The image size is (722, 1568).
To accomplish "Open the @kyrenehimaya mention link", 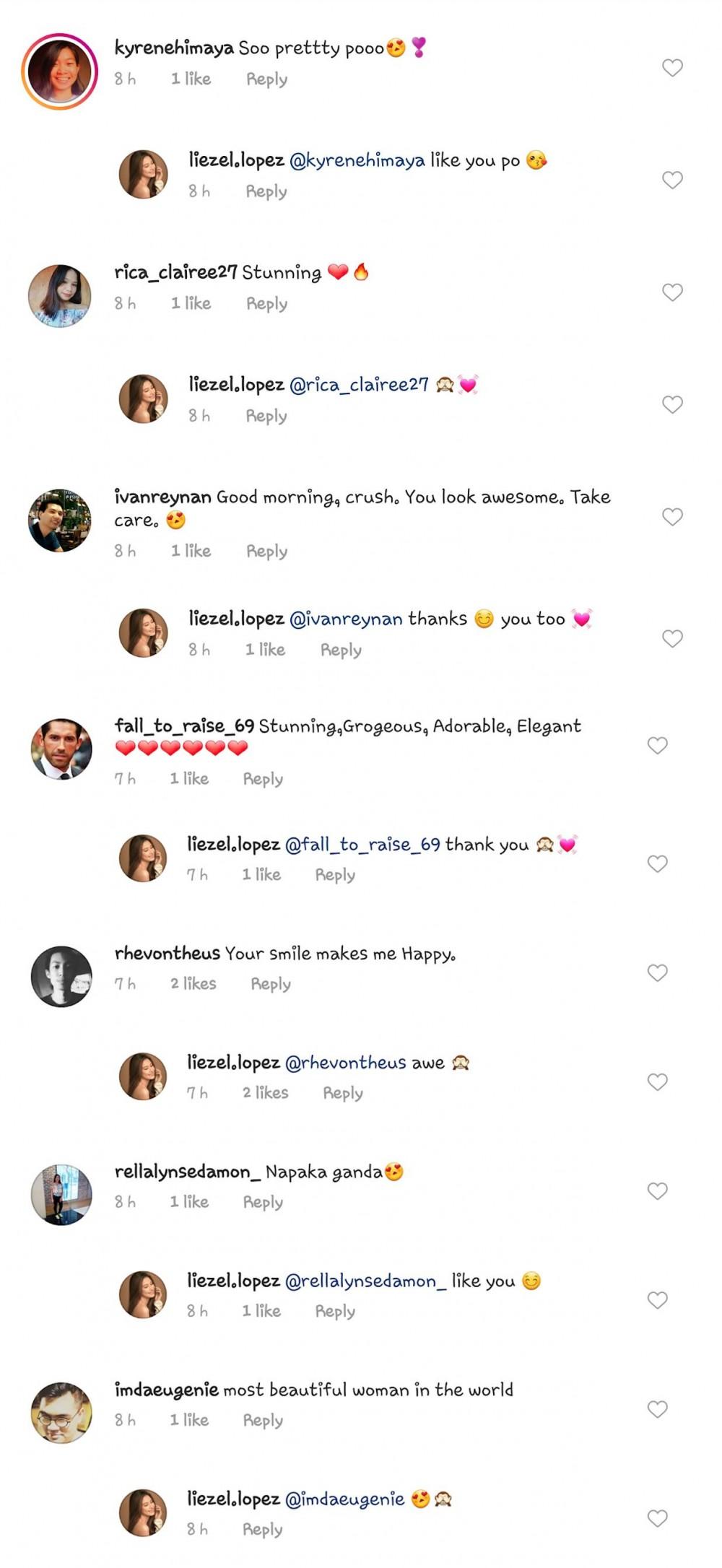I will (x=357, y=160).
